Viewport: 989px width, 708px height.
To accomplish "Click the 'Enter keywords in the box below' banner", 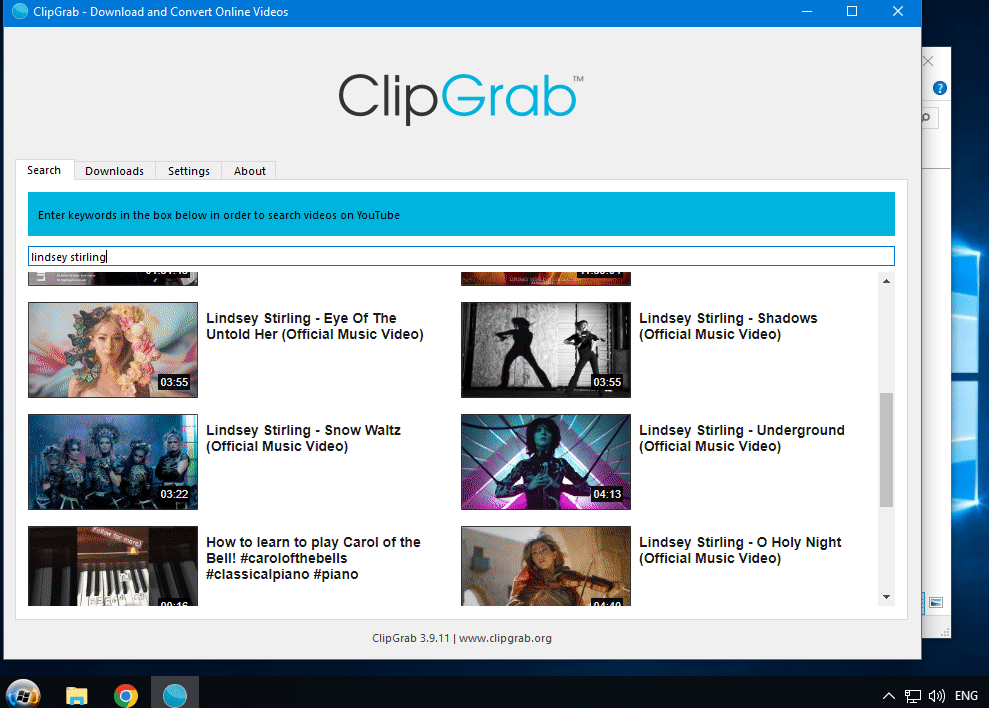I will [x=461, y=214].
